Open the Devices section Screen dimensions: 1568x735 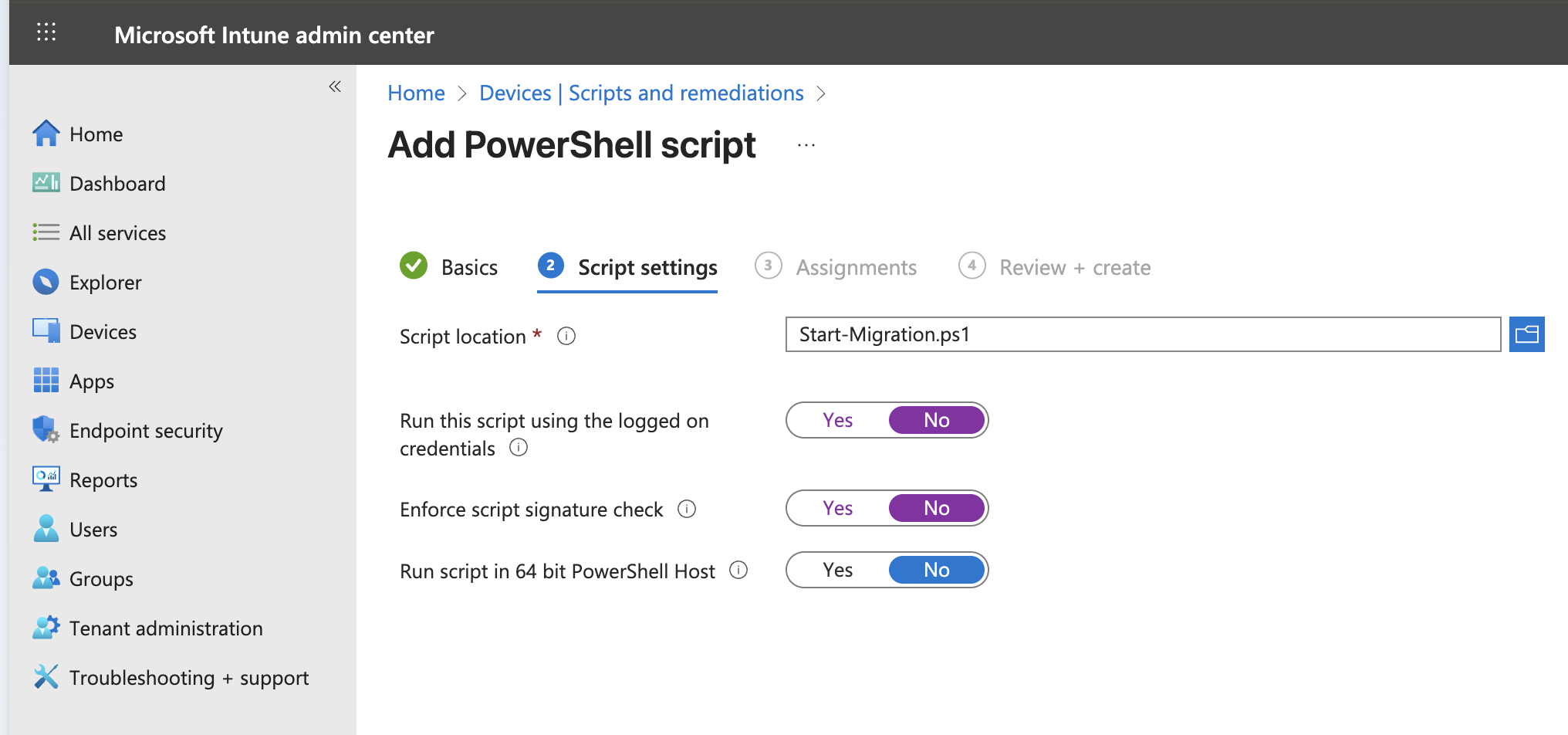(x=103, y=331)
